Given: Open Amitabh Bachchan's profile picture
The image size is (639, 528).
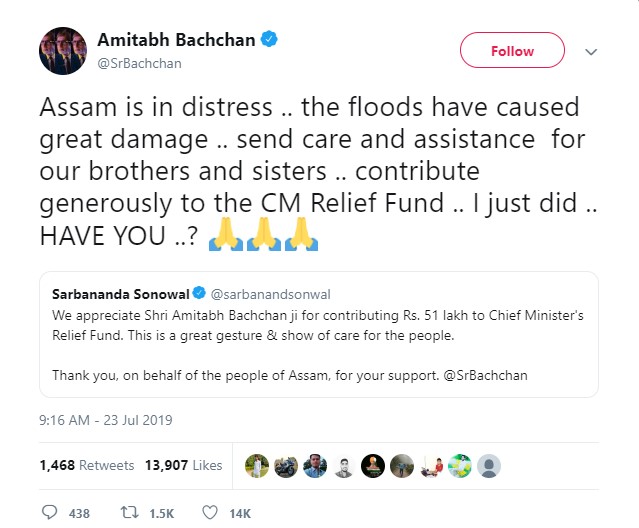Looking at the screenshot, I should (x=62, y=50).
